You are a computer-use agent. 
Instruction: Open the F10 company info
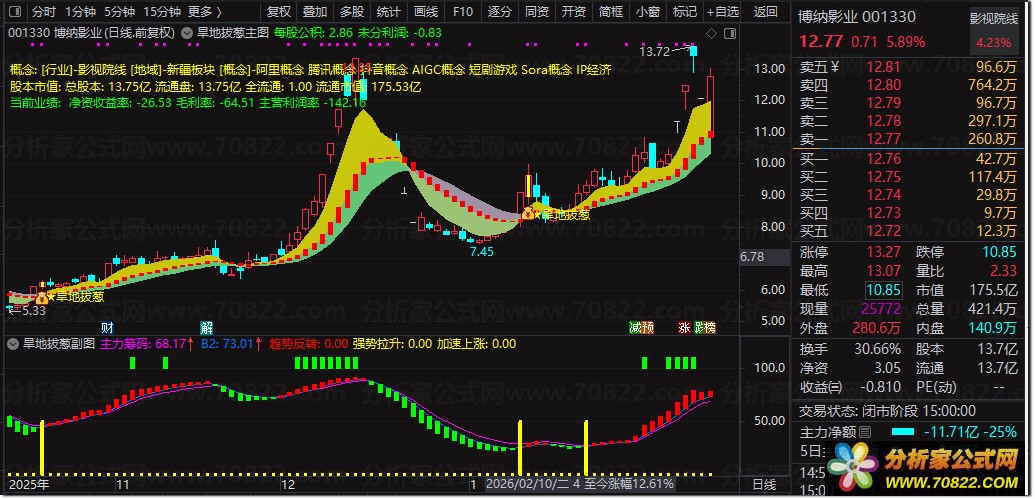click(463, 11)
